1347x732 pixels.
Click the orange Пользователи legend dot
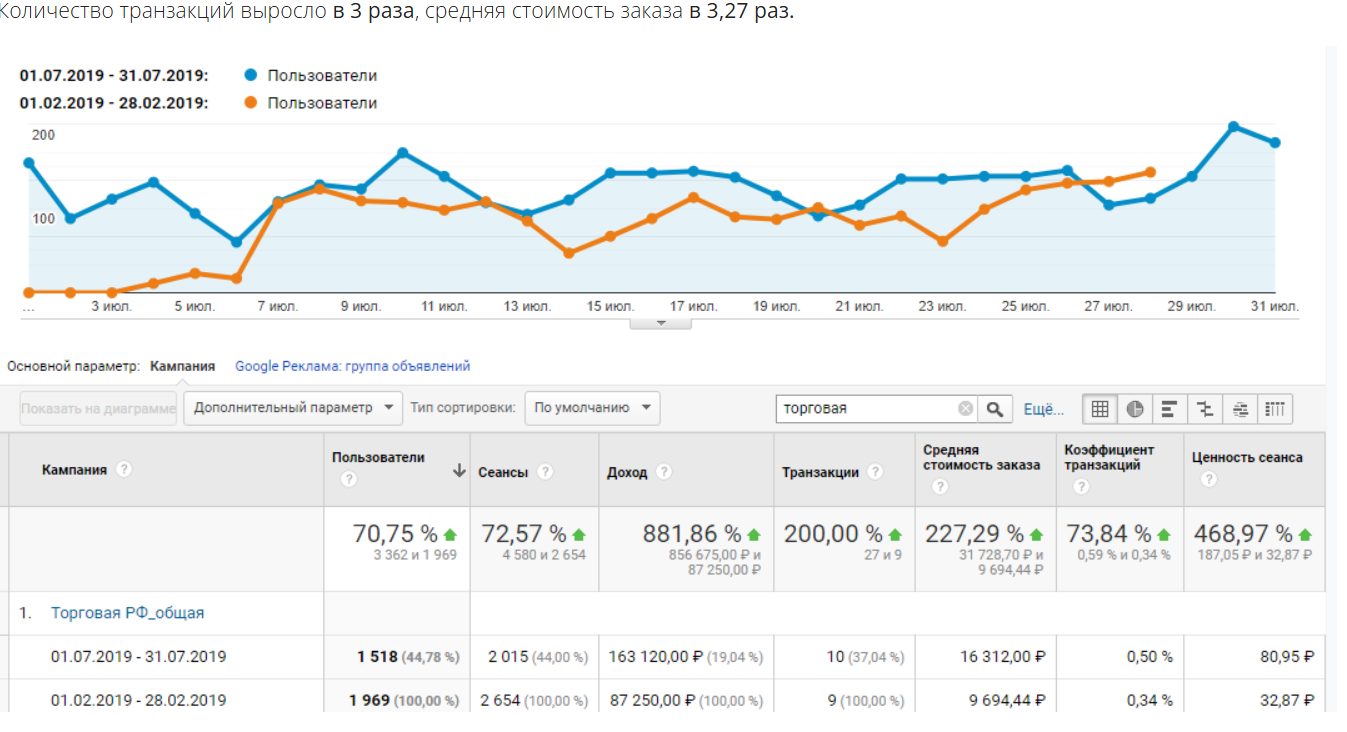coord(250,102)
